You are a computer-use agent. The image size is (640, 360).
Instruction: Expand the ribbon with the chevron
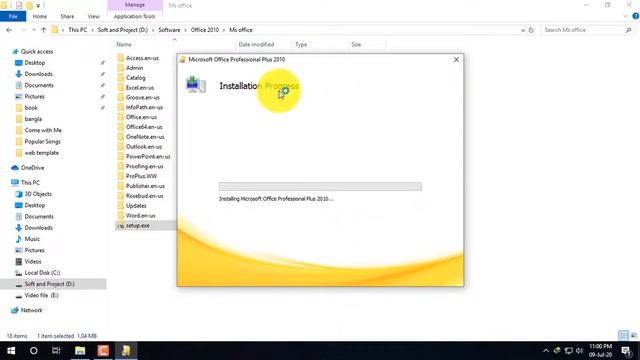coord(626,16)
